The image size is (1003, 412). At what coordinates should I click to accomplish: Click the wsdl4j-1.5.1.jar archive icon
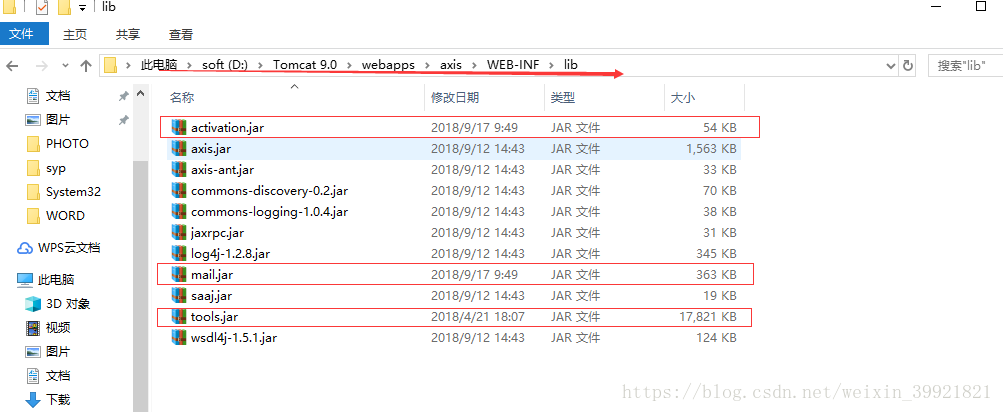[x=178, y=337]
